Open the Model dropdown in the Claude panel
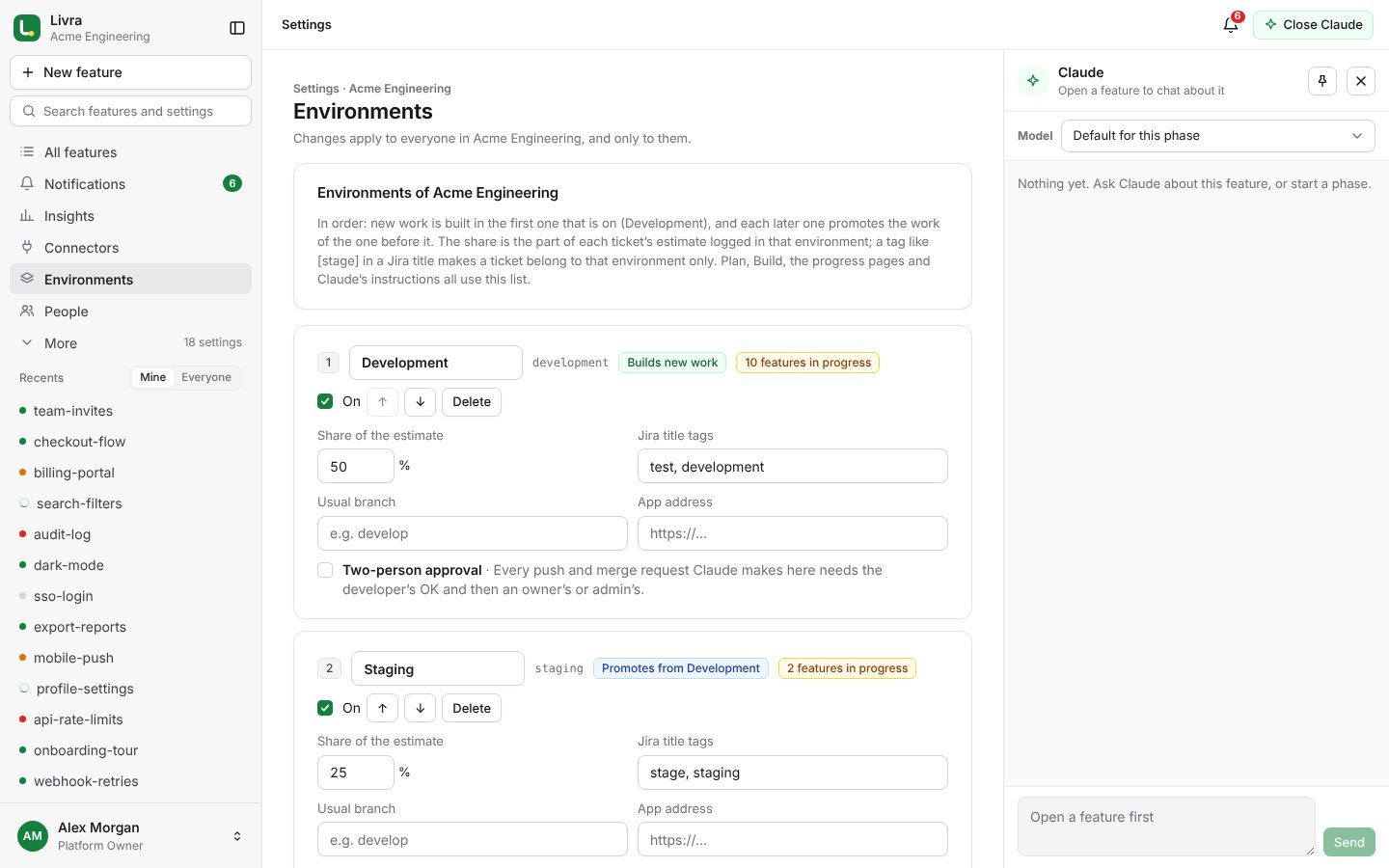The height and width of the screenshot is (868, 1389). click(x=1217, y=136)
